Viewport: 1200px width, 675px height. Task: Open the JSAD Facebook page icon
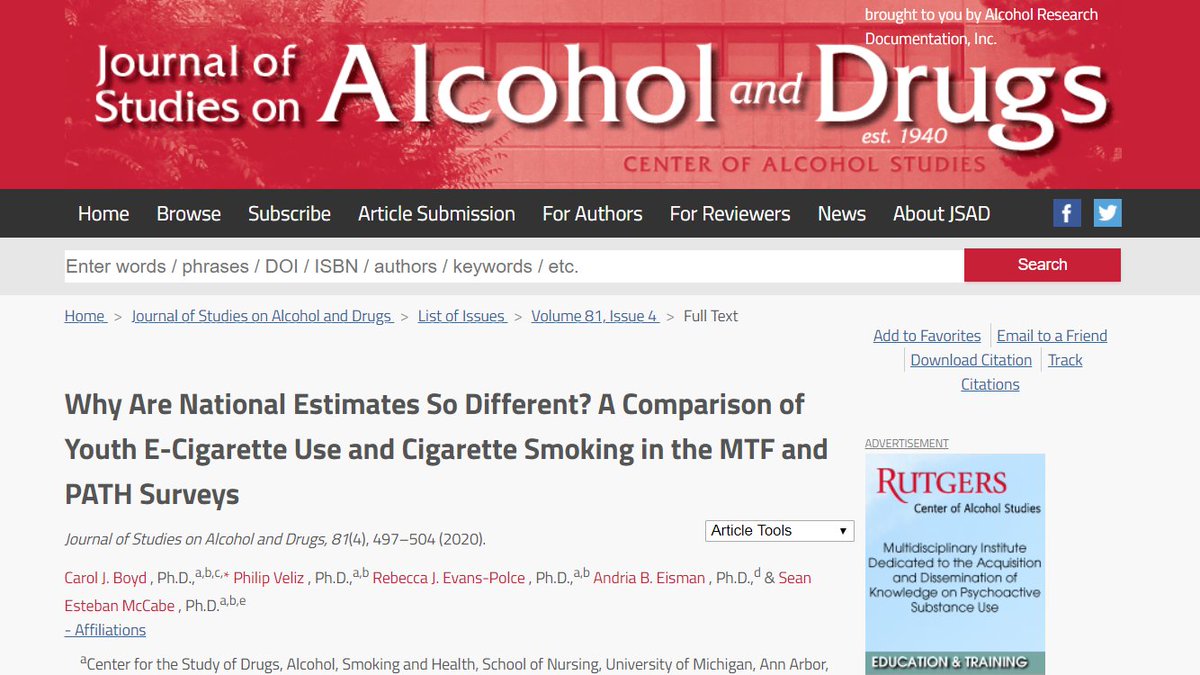tap(1067, 213)
